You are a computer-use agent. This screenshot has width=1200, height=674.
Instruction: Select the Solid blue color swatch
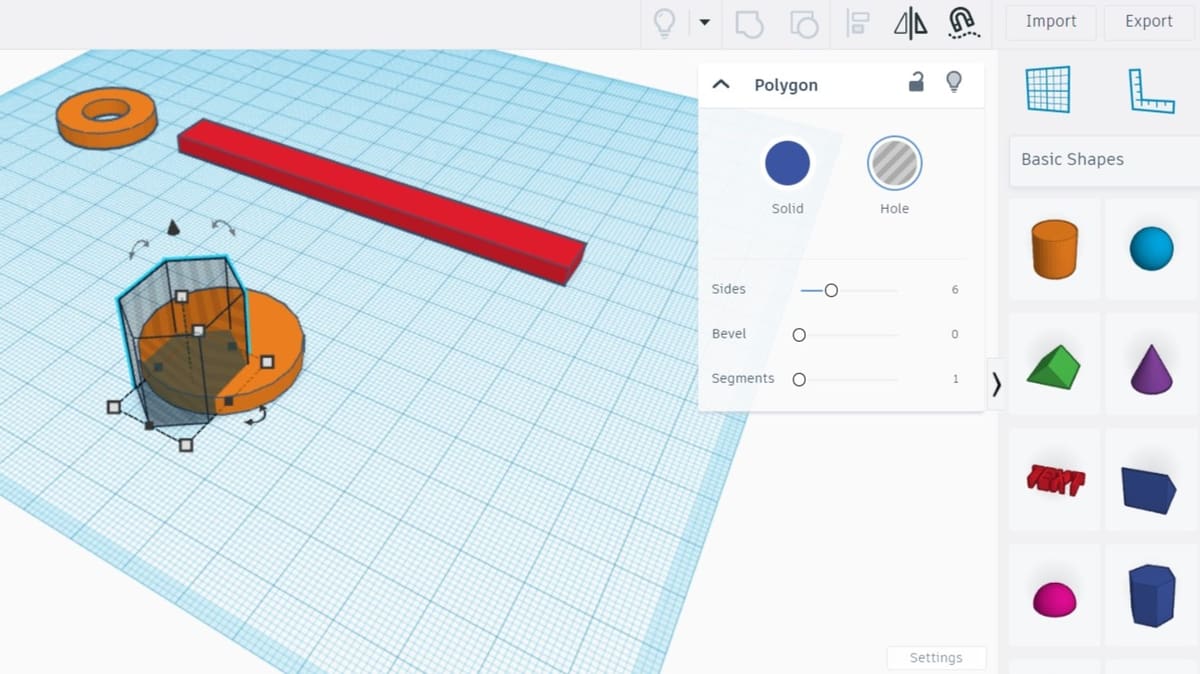tap(787, 163)
